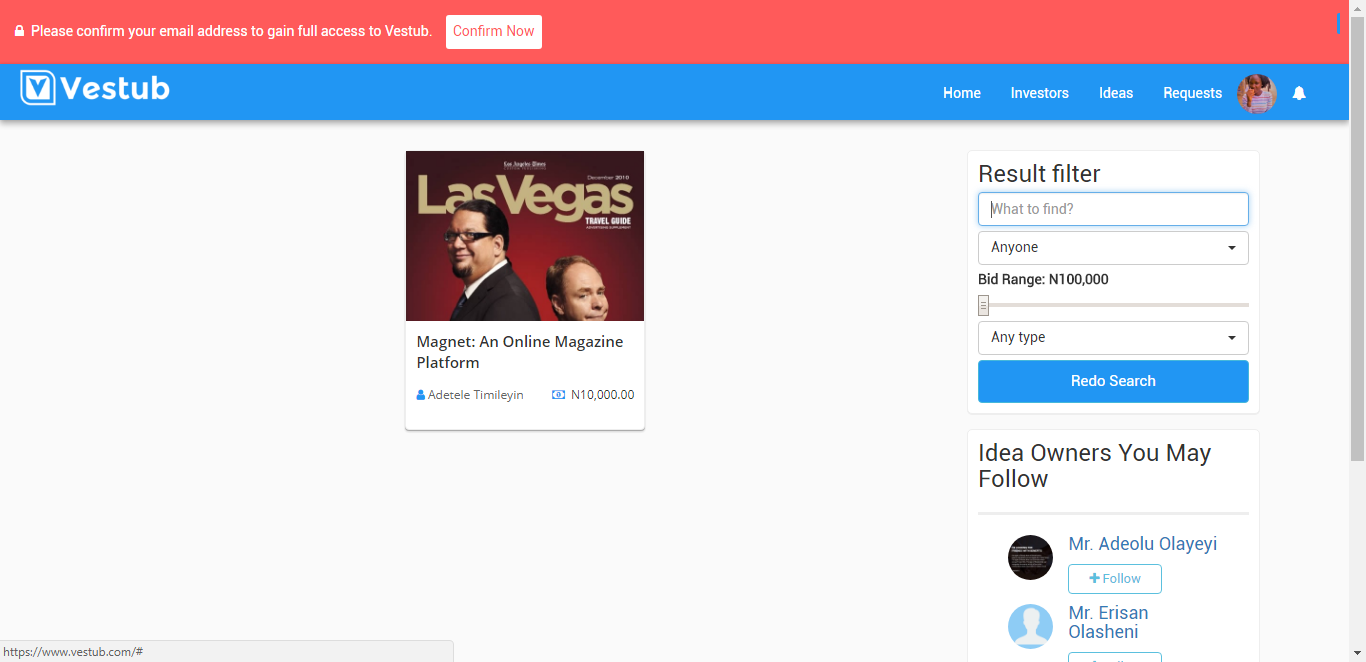1366x662 pixels.
Task: Click lock icon in email confirmation banner
Action: click(x=19, y=31)
